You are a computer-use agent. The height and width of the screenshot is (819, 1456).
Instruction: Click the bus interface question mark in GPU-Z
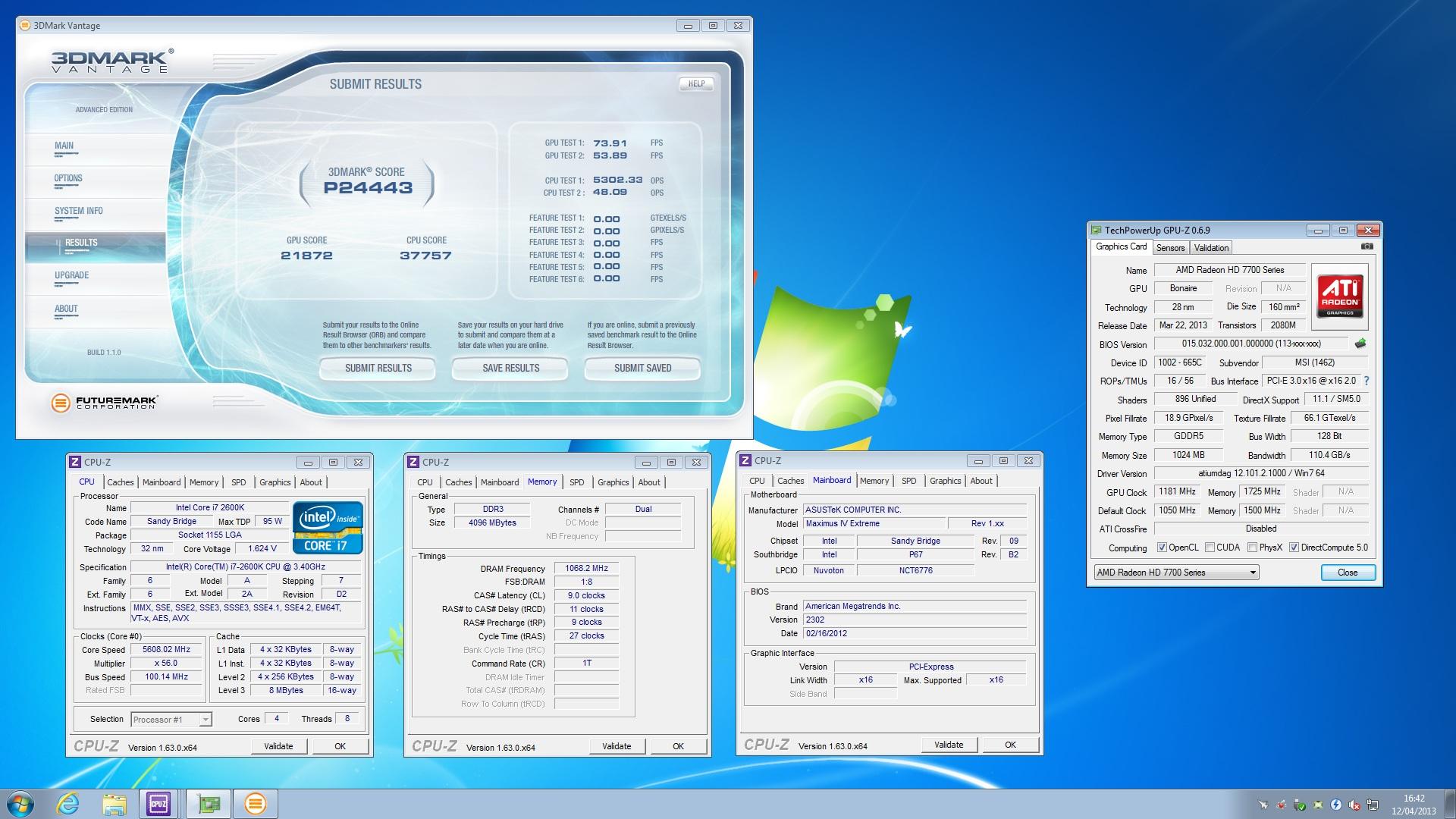(1367, 381)
